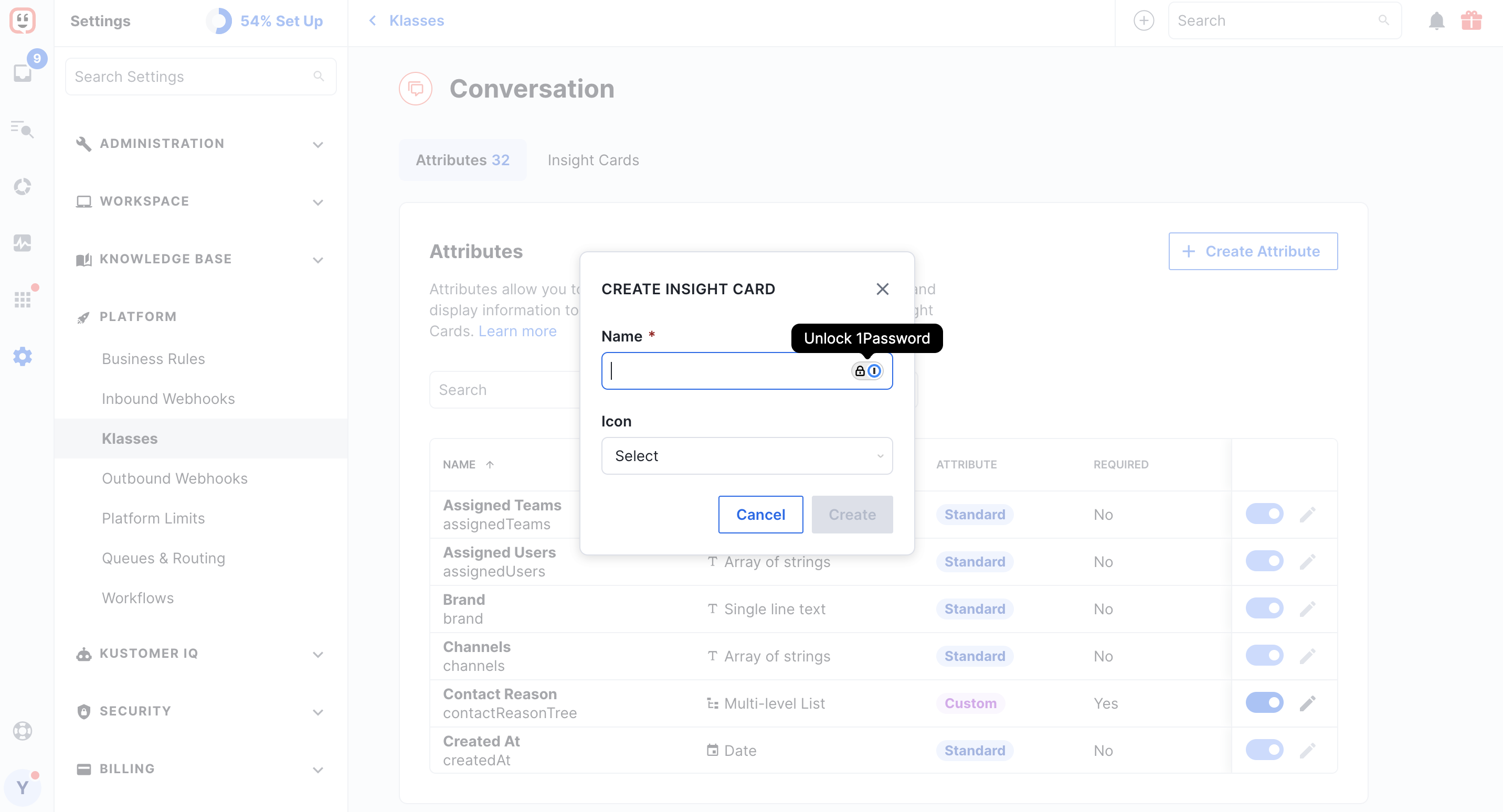Switch to the Attributes 32 tab

click(463, 160)
